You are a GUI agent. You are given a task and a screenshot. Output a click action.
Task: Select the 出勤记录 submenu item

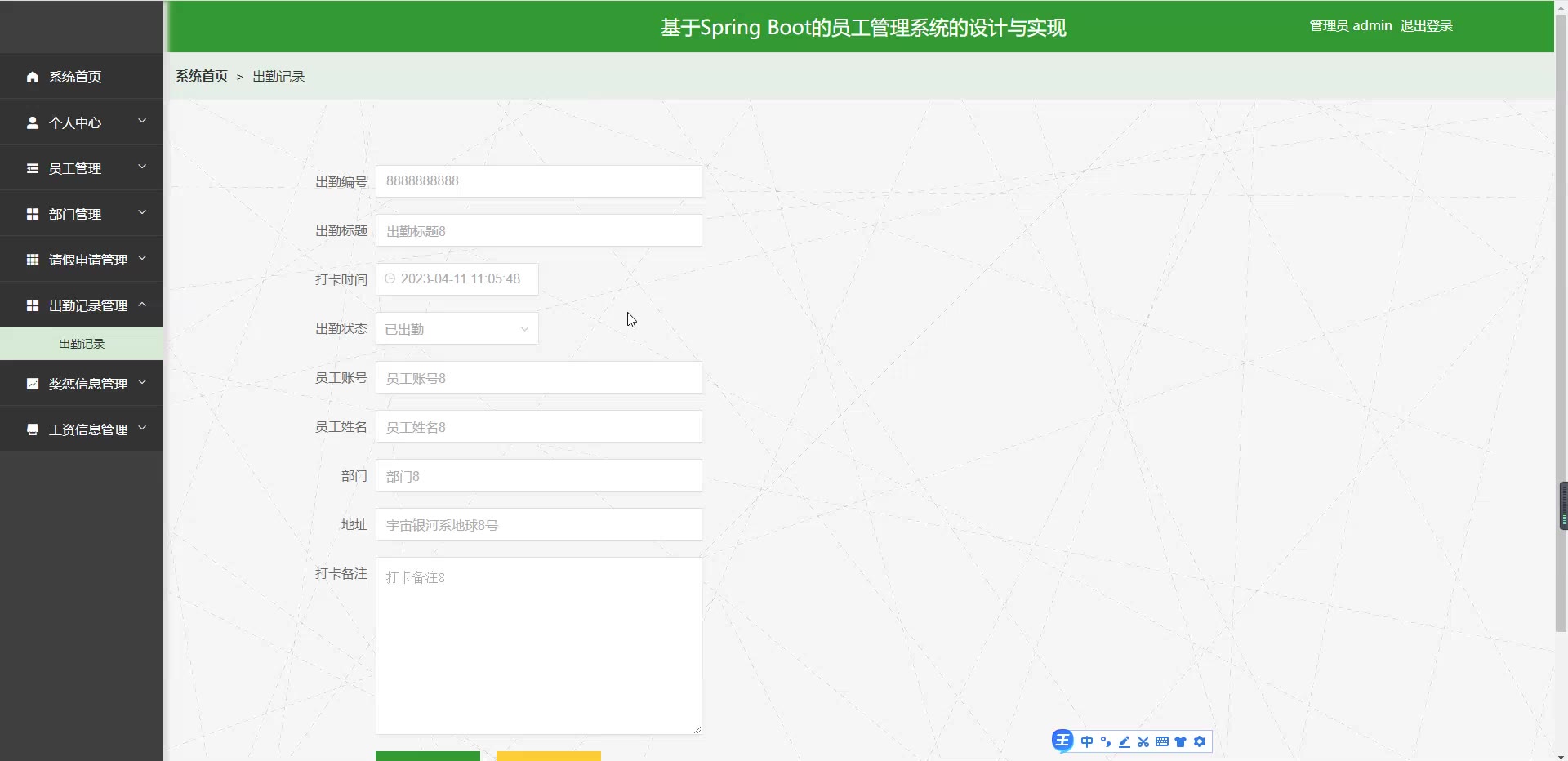tap(82, 344)
